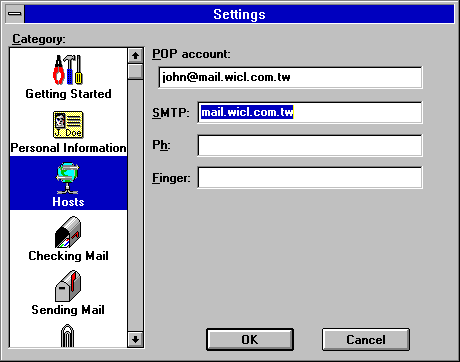Click the category scrollbar track below thumb

tap(135, 205)
